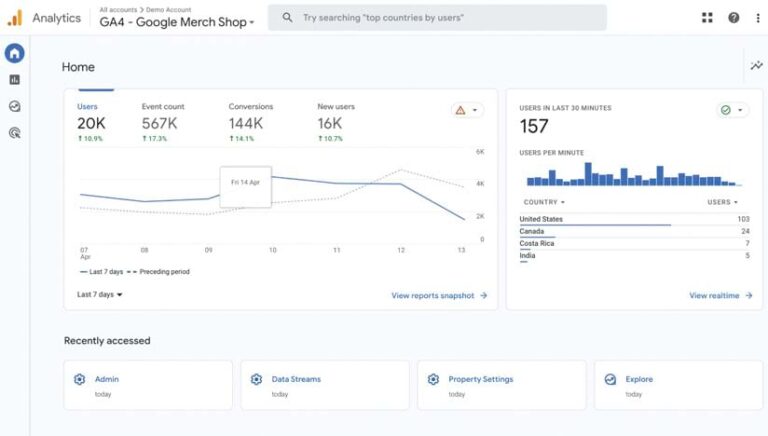Click the search bar input field
The image size is (768, 436).
[437, 18]
